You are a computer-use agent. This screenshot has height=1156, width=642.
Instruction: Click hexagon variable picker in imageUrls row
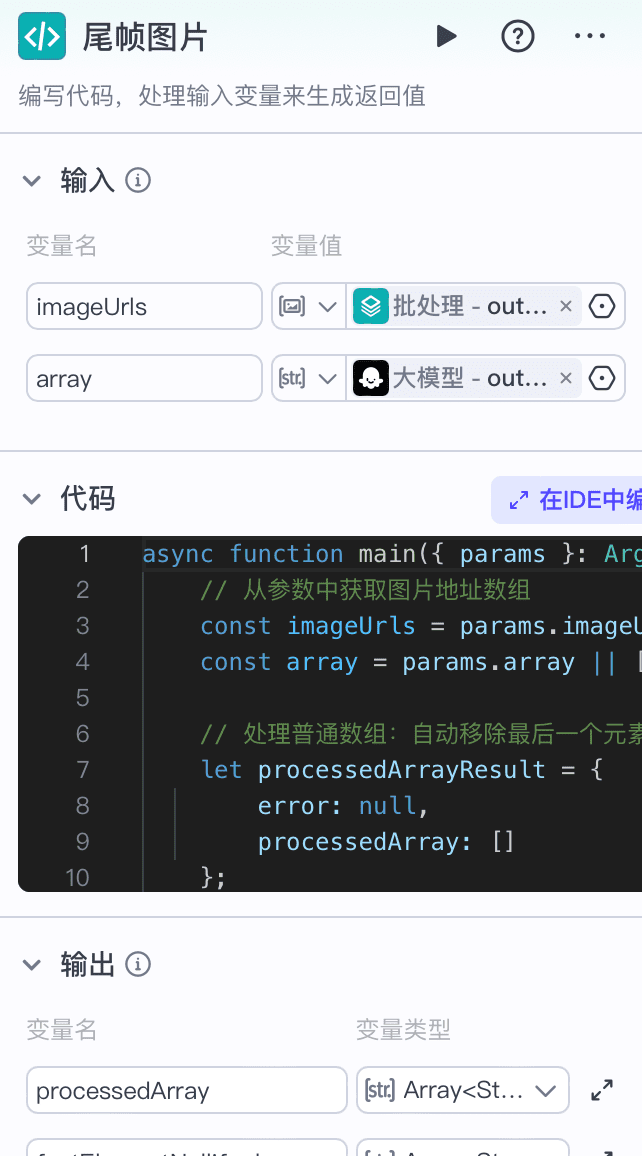[x=603, y=306]
